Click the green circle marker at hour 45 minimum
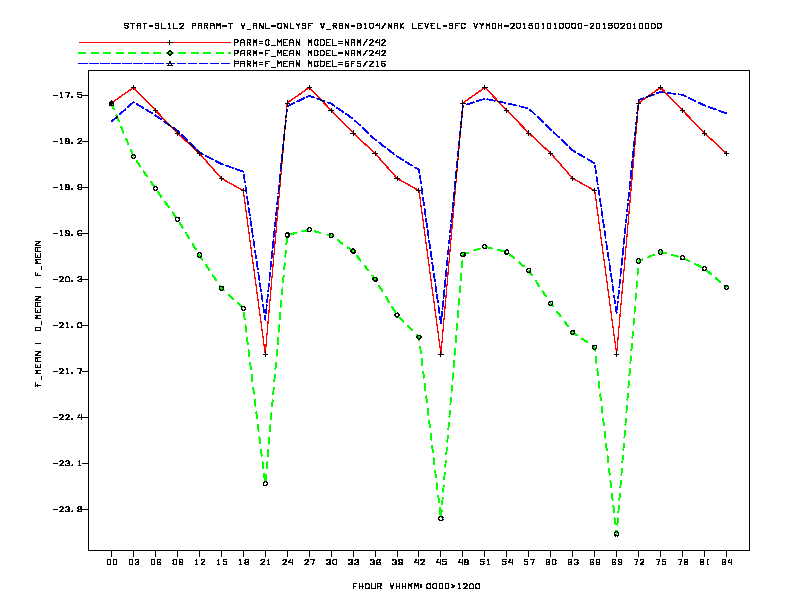 click(x=441, y=519)
